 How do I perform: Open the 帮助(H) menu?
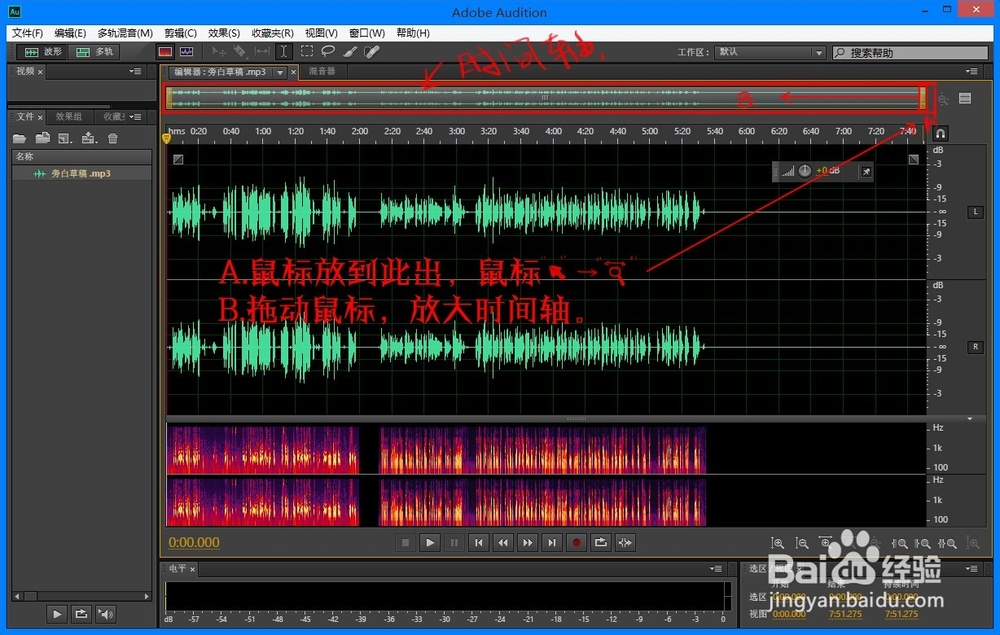(x=413, y=33)
